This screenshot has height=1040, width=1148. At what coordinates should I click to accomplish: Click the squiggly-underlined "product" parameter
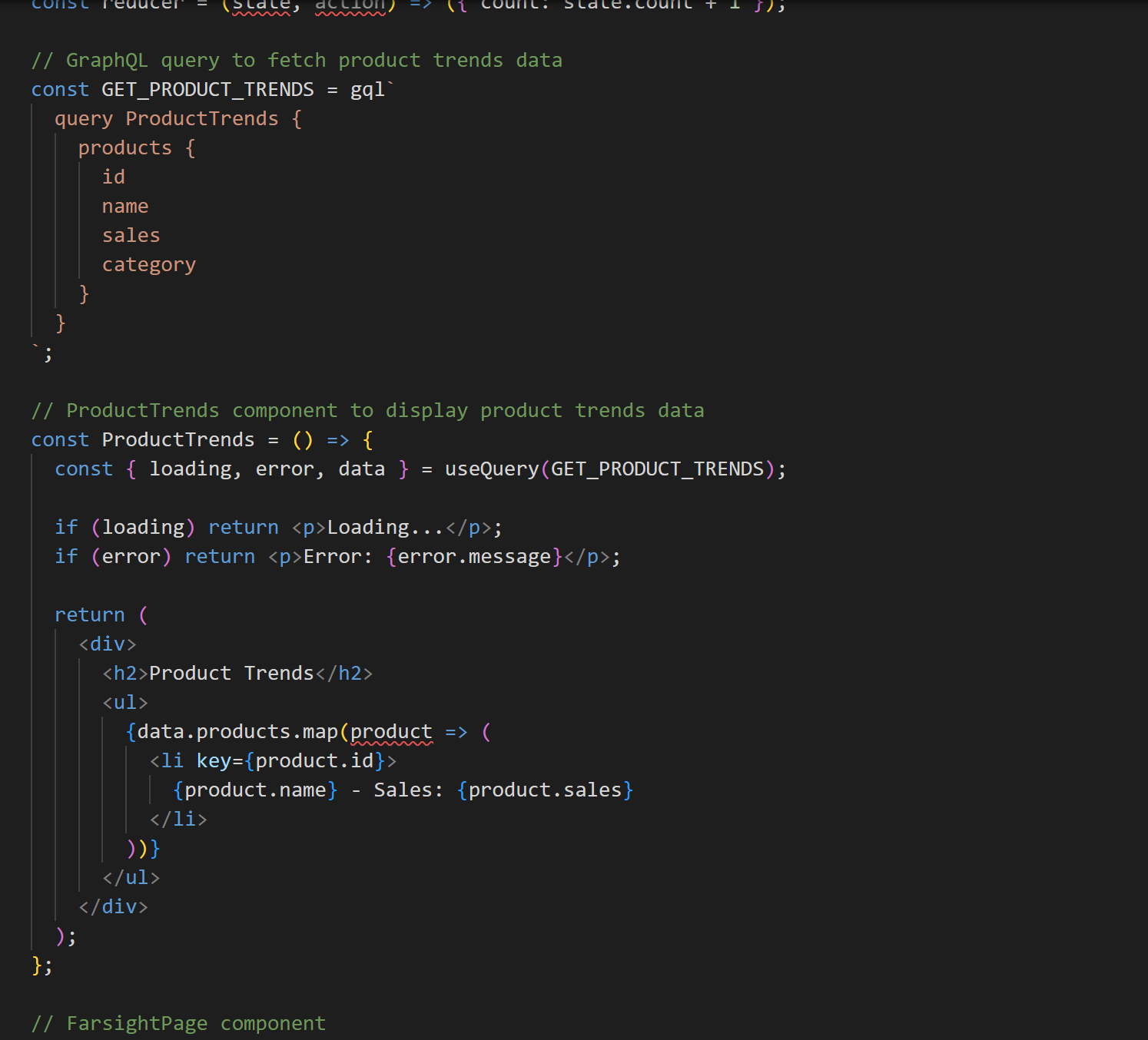tap(391, 732)
